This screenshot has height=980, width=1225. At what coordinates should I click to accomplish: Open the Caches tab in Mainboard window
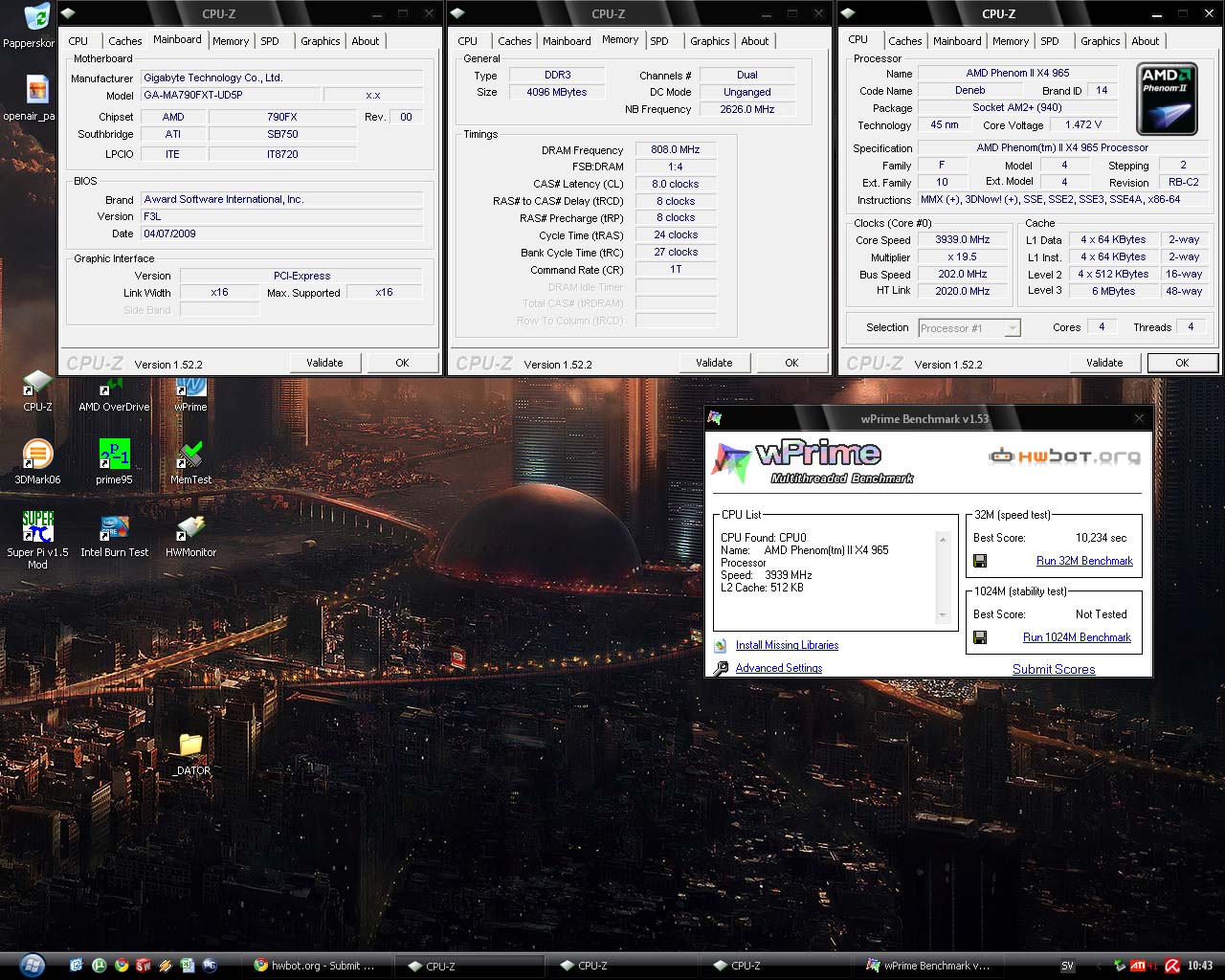pos(124,41)
